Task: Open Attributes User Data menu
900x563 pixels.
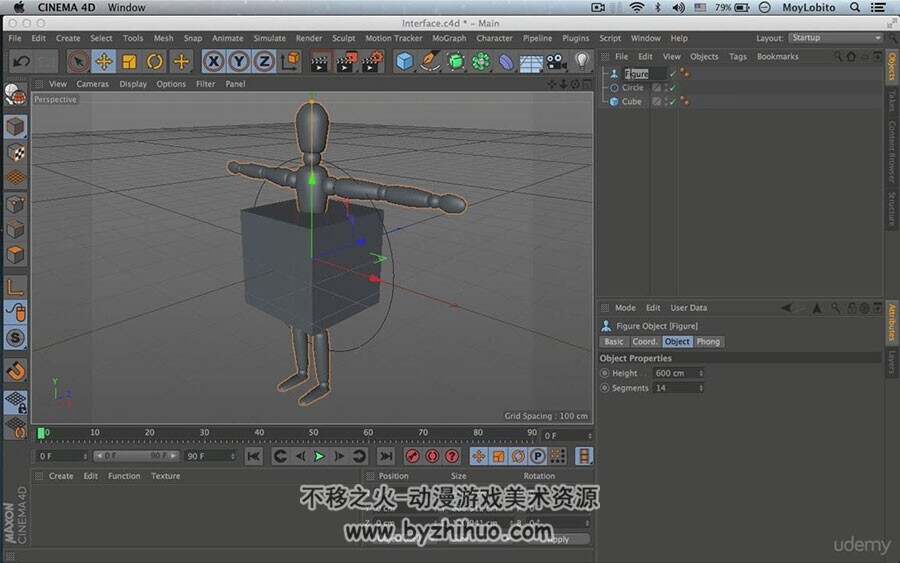Action: pyautogui.click(x=689, y=308)
